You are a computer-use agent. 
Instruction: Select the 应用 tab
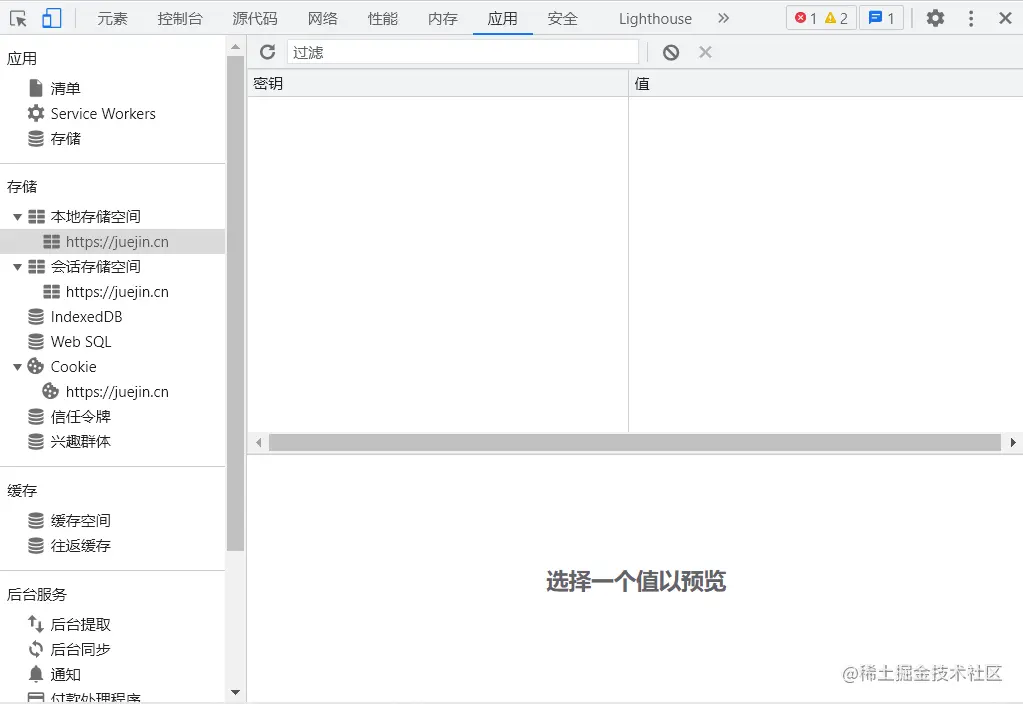click(x=502, y=19)
